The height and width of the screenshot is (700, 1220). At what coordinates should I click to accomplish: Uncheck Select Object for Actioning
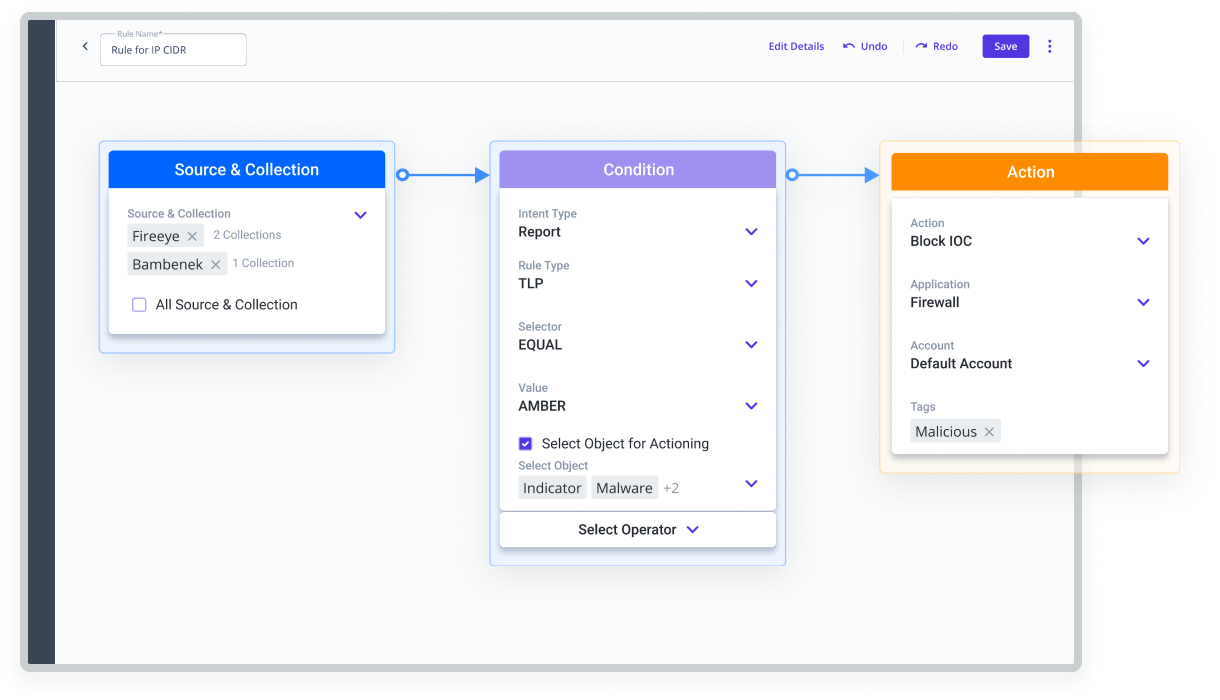click(525, 444)
